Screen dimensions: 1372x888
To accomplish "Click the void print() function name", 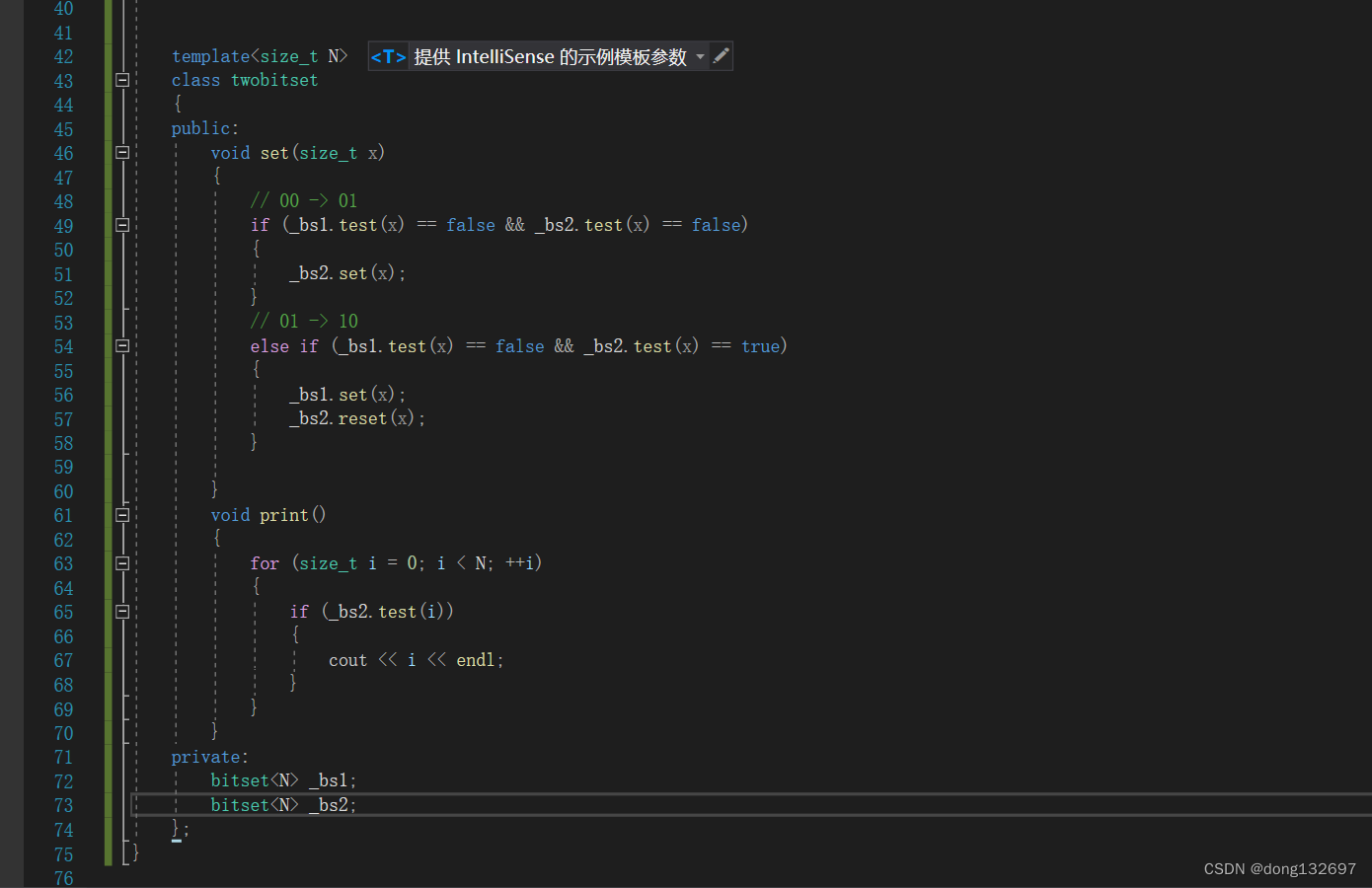I will pos(284,515).
